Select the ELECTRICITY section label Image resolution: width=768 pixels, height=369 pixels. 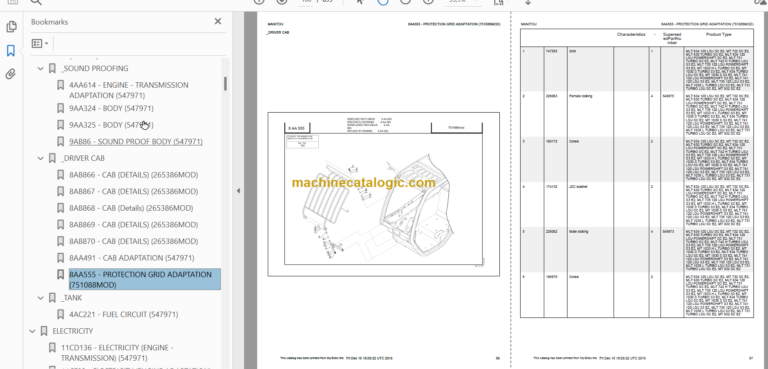pos(72,331)
